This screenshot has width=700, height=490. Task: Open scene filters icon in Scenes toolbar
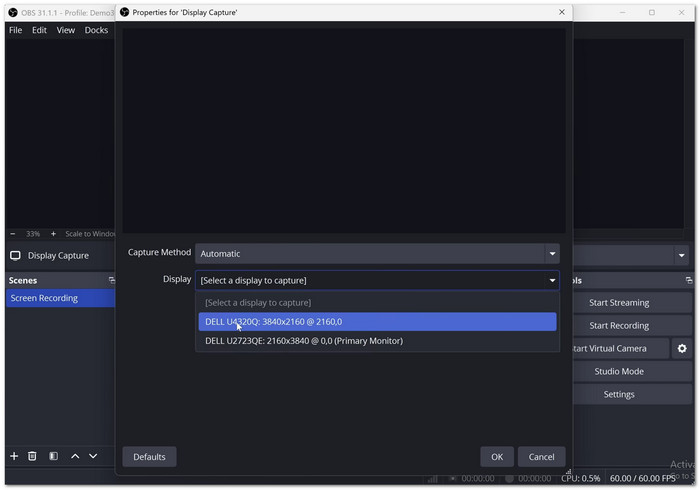click(x=54, y=456)
